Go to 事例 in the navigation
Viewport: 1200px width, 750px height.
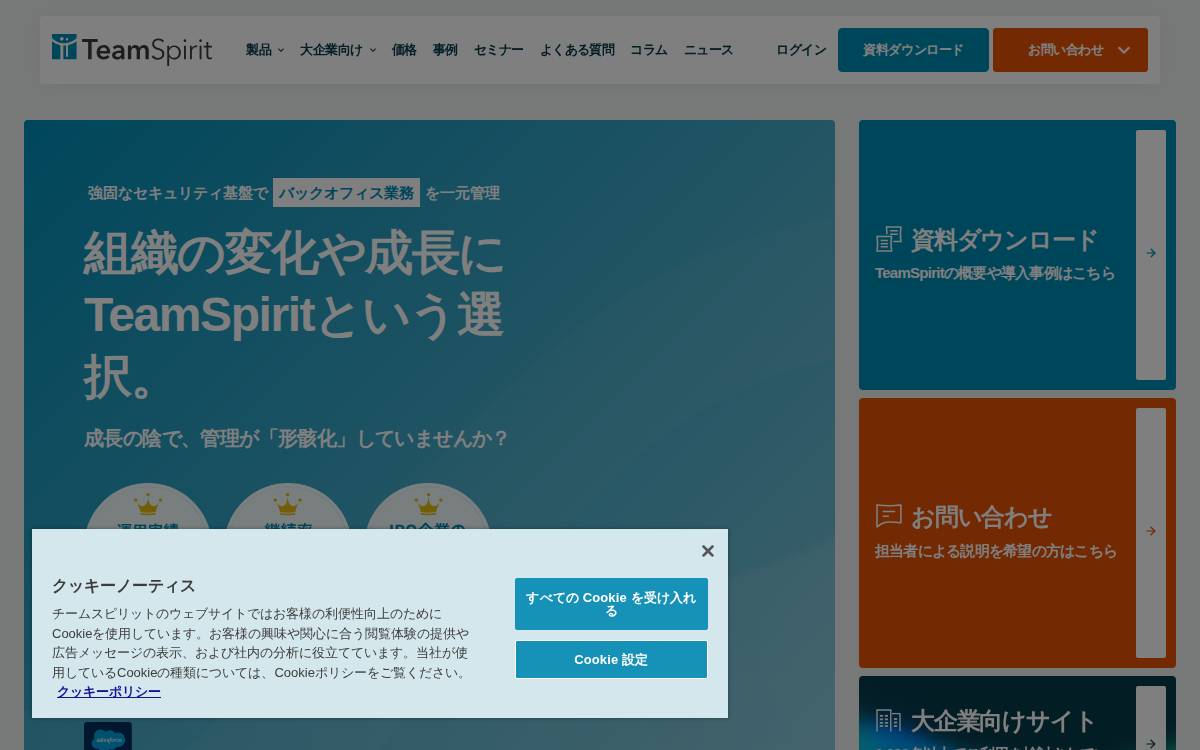click(445, 50)
